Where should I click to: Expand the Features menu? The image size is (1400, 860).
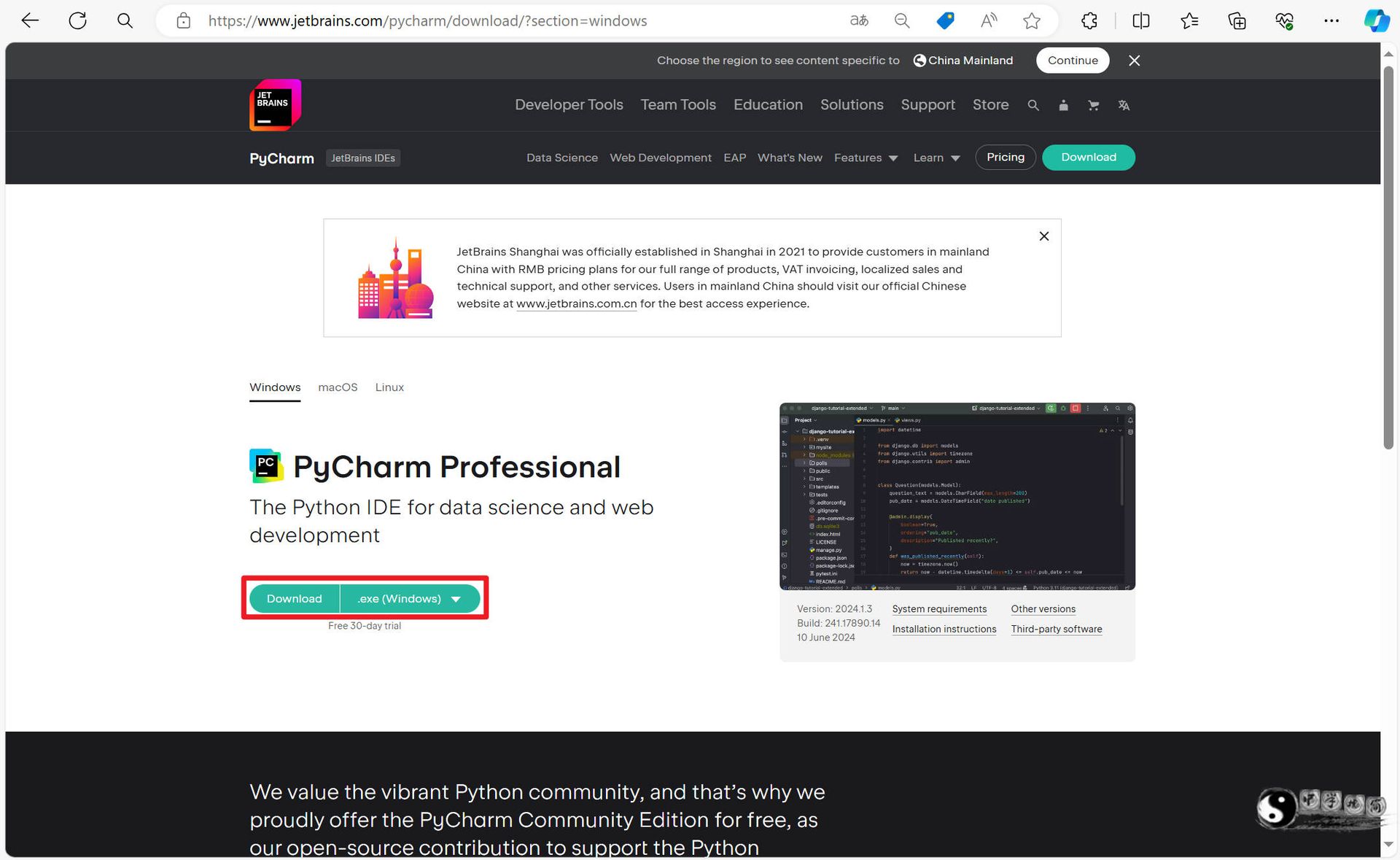[x=866, y=158]
